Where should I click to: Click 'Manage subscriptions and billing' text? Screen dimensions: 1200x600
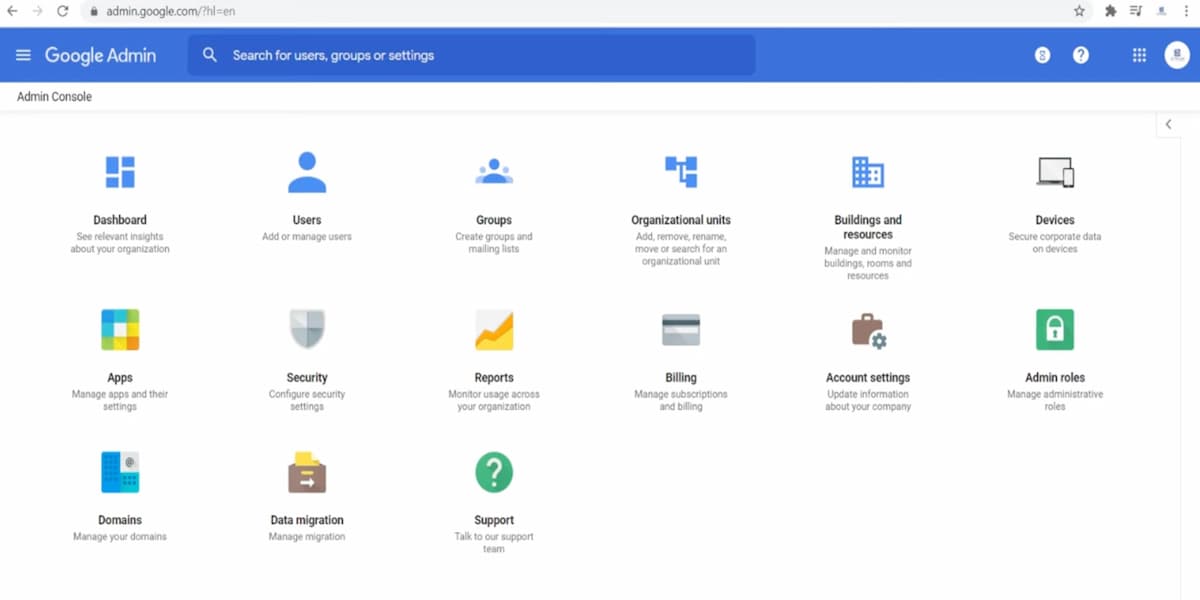pyautogui.click(x=681, y=401)
